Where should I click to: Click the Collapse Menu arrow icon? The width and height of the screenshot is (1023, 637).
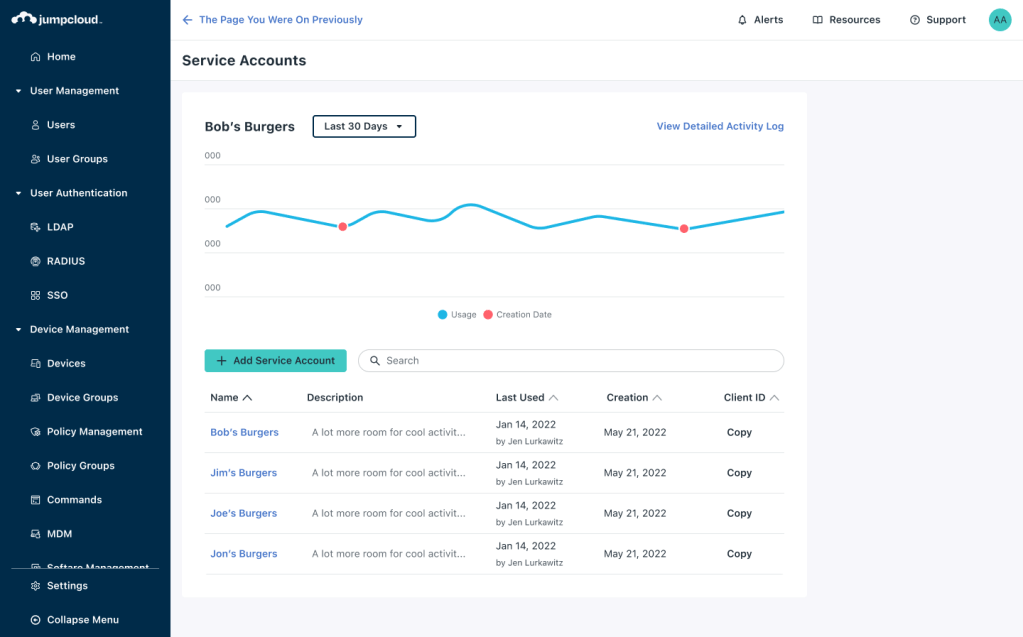tap(36, 620)
